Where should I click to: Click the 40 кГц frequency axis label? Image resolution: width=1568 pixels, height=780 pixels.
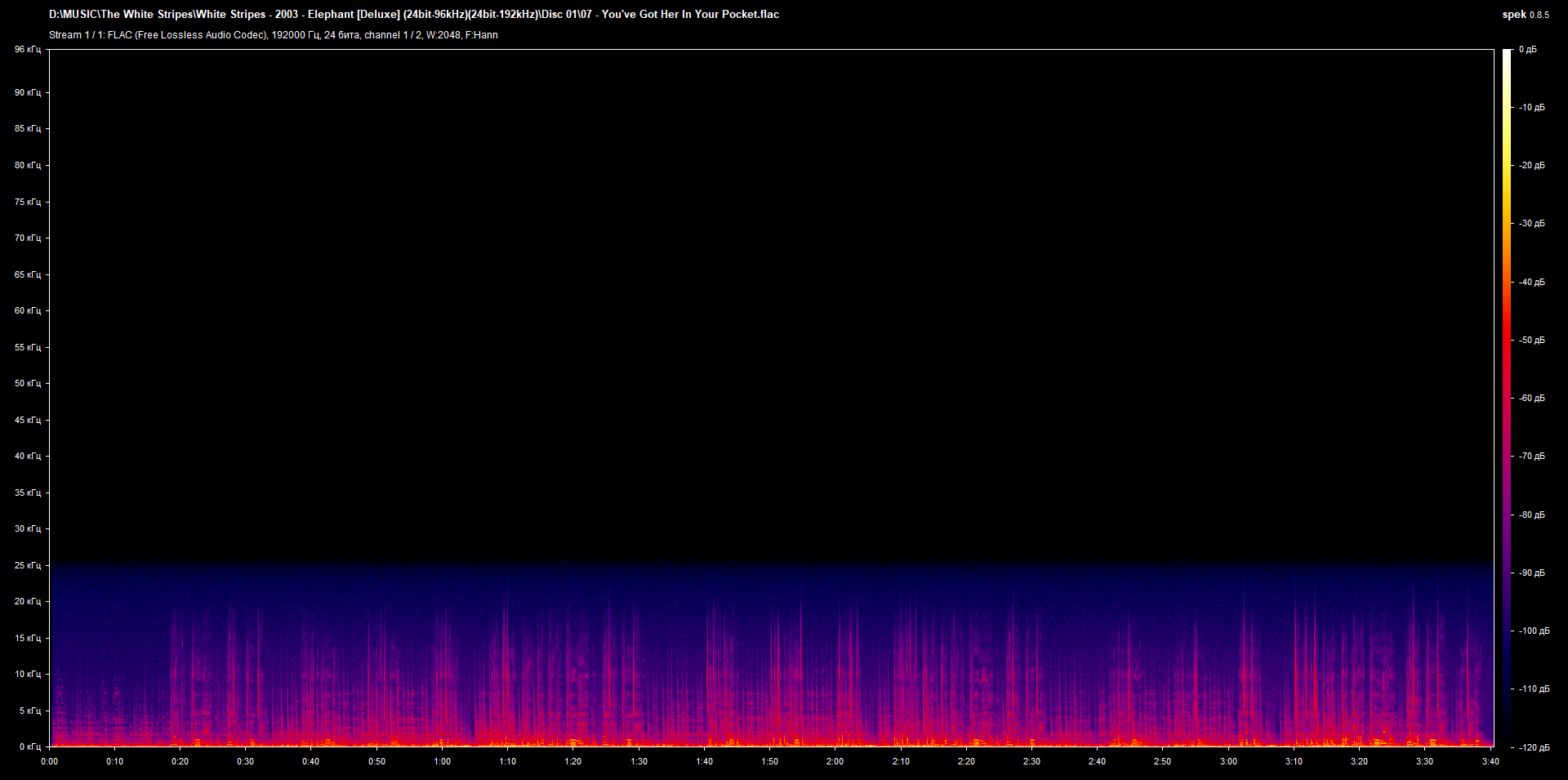tap(28, 456)
